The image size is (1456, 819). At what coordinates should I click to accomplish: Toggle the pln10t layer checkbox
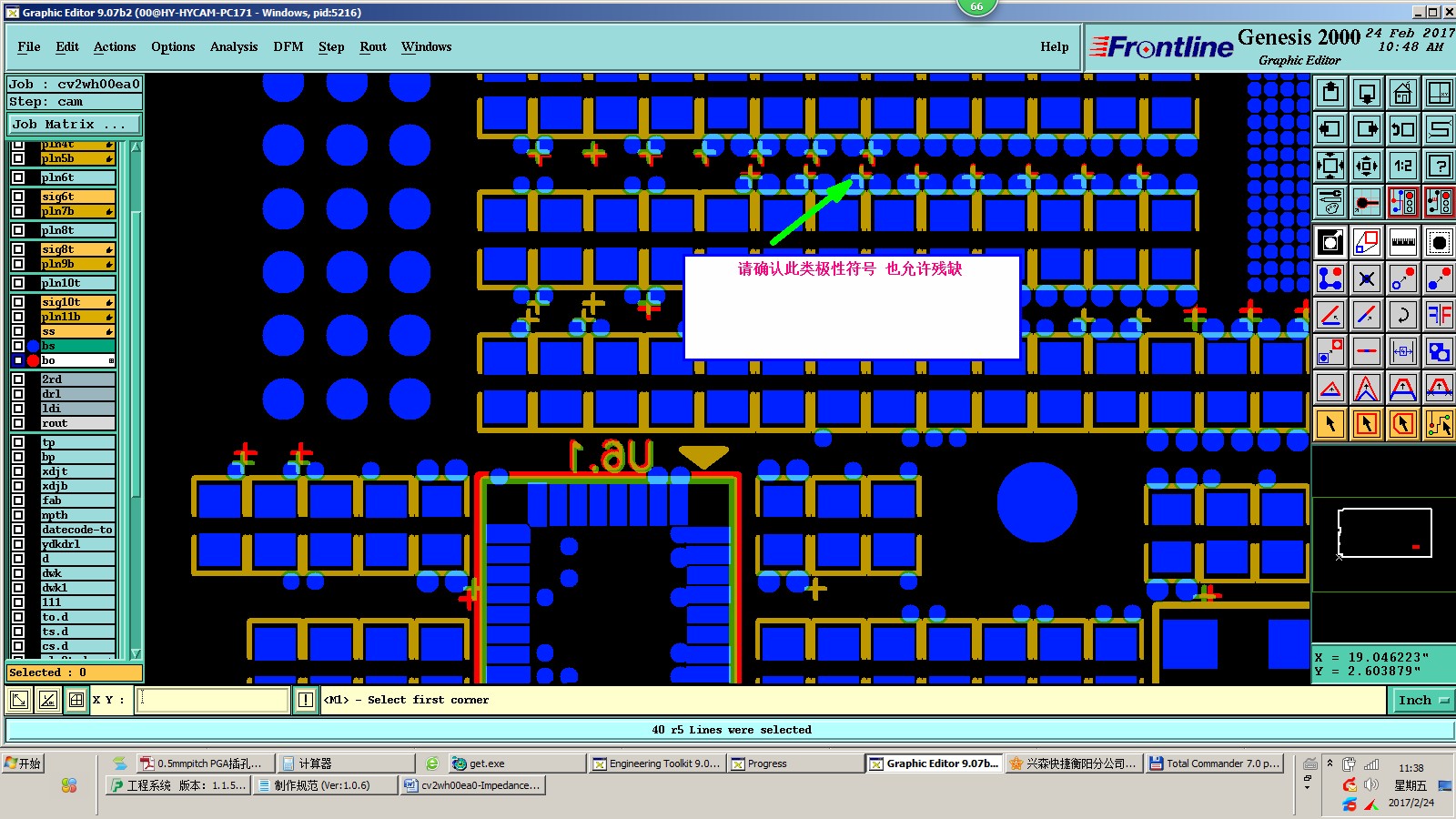[x=18, y=283]
